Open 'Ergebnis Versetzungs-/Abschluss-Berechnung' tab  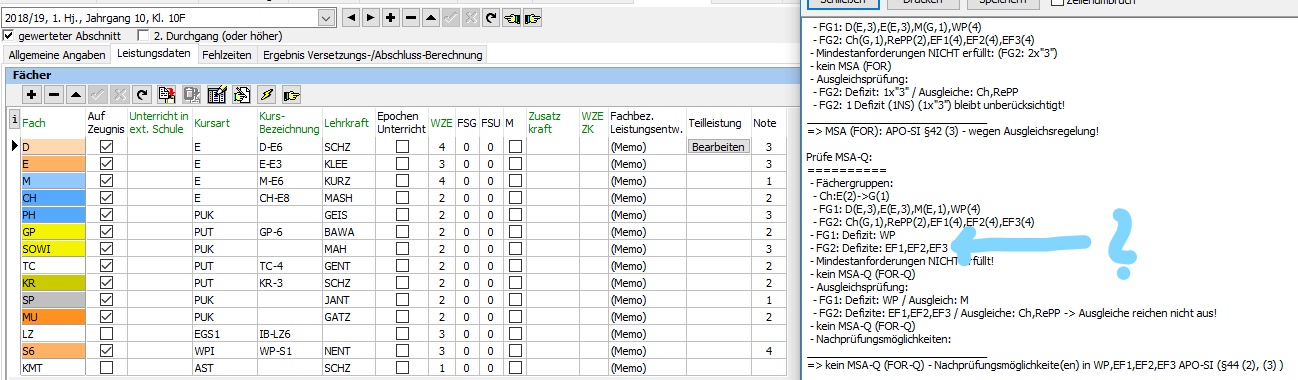372,54
